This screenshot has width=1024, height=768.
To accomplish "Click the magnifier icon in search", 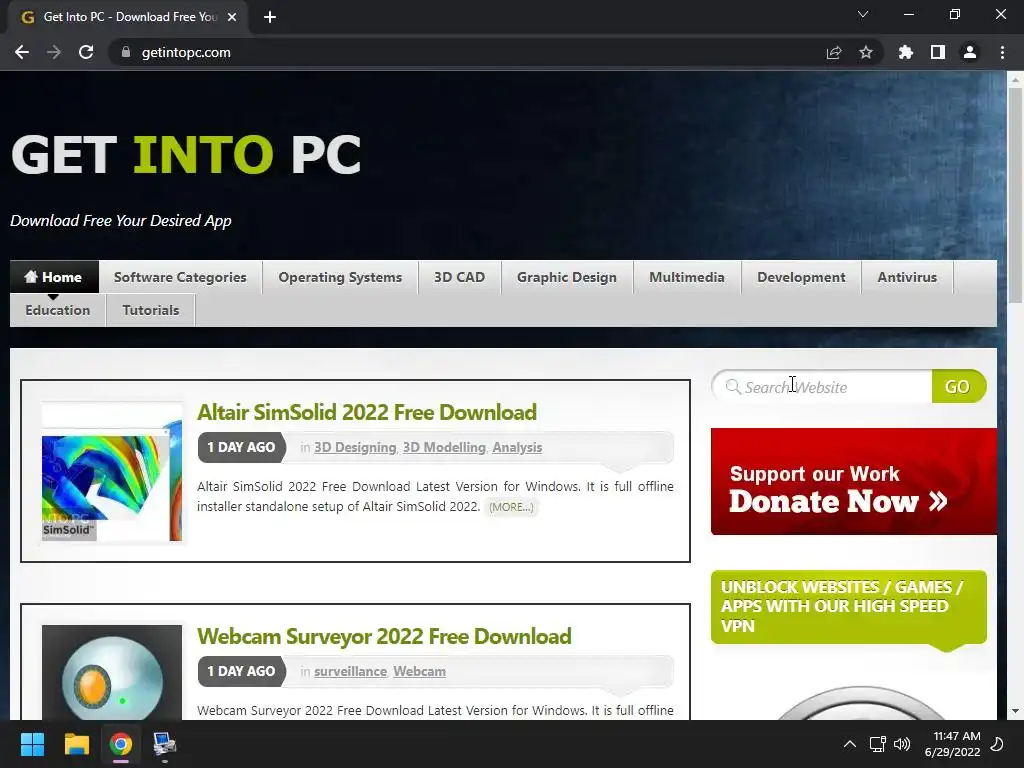I will (x=733, y=387).
